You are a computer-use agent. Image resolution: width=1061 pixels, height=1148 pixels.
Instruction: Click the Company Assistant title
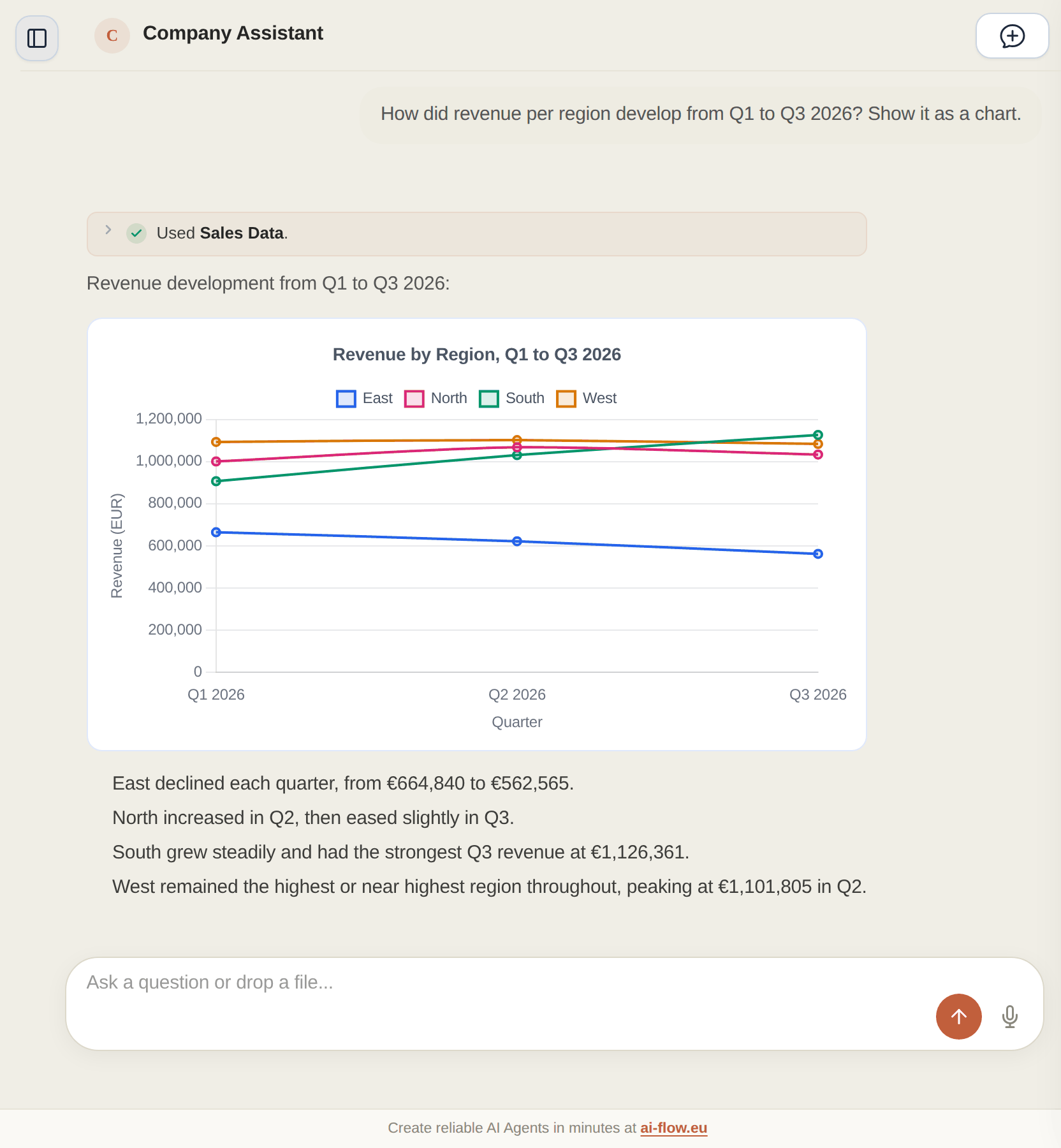[x=233, y=33]
